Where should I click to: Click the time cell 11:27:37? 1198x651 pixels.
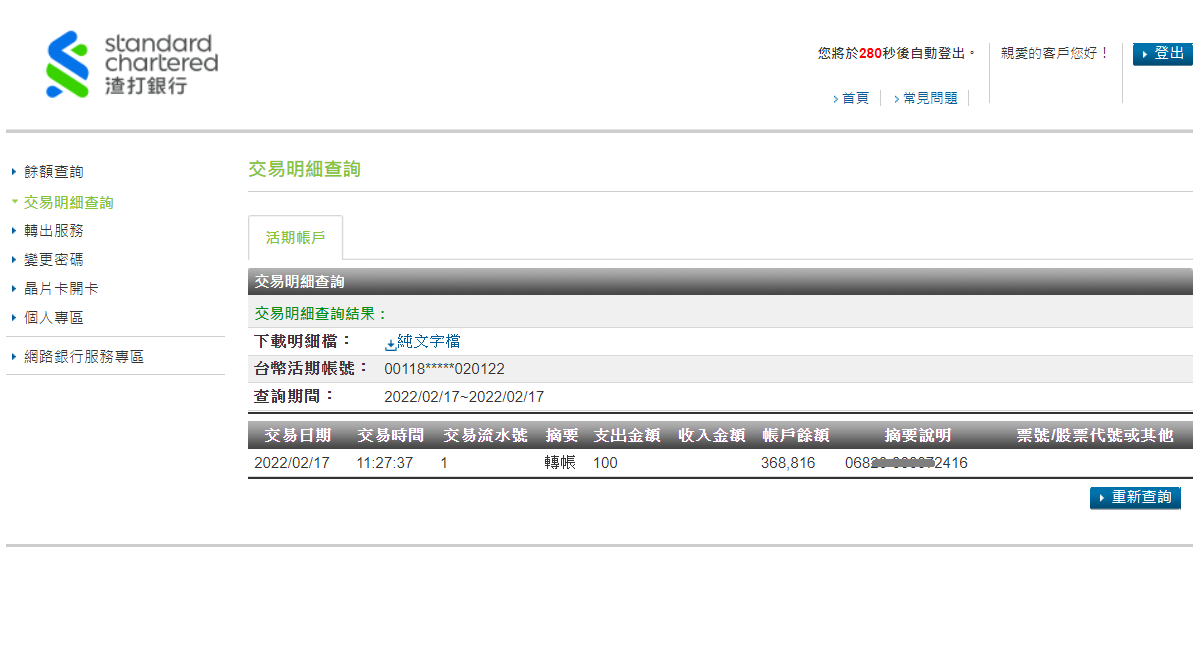[384, 463]
